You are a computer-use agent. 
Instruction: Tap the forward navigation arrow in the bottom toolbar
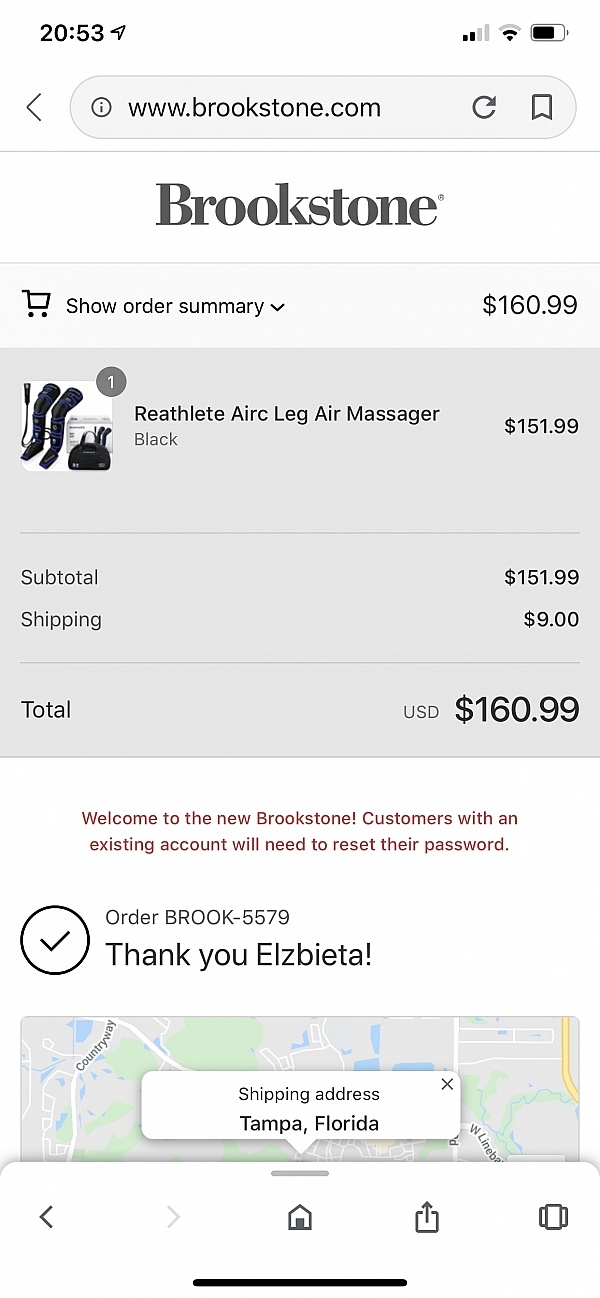pyautogui.click(x=173, y=1218)
